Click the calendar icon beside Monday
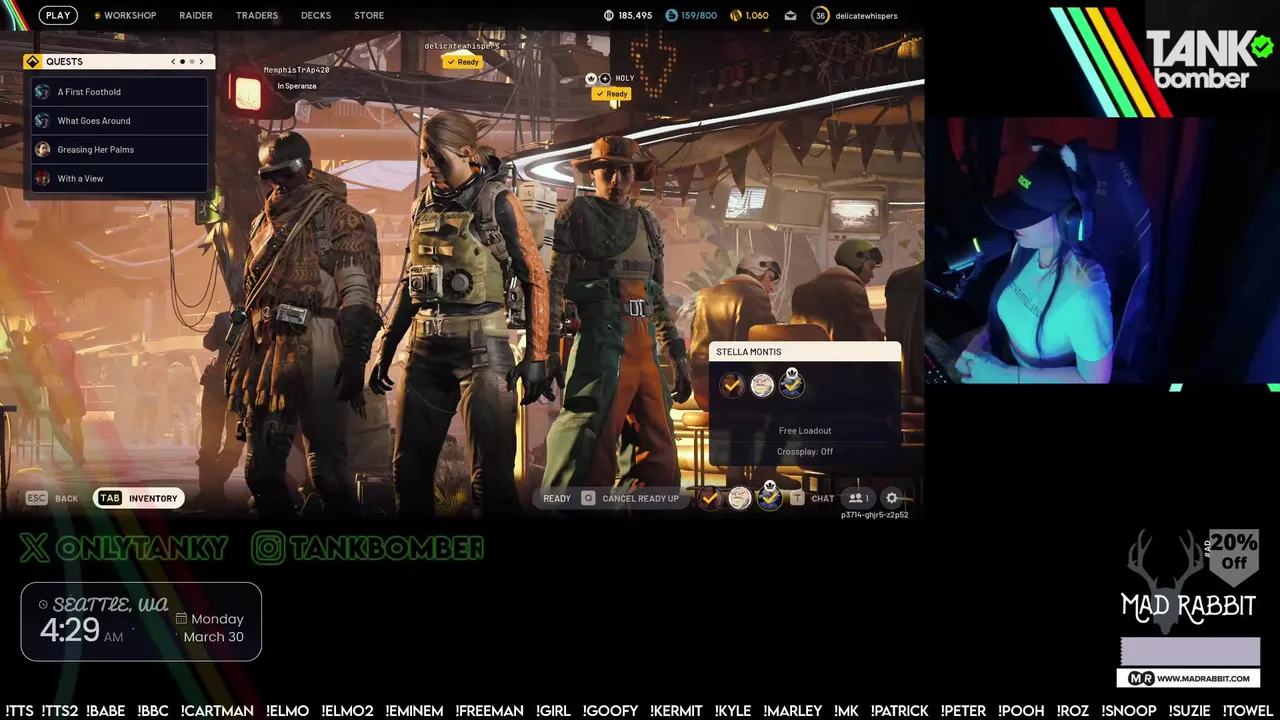 pos(181,619)
